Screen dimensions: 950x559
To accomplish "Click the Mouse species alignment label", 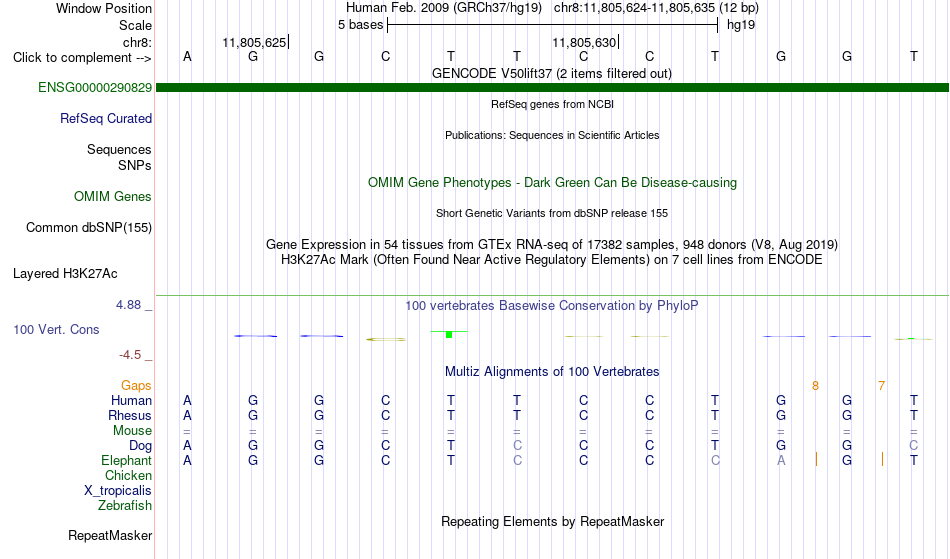I will tap(132, 431).
